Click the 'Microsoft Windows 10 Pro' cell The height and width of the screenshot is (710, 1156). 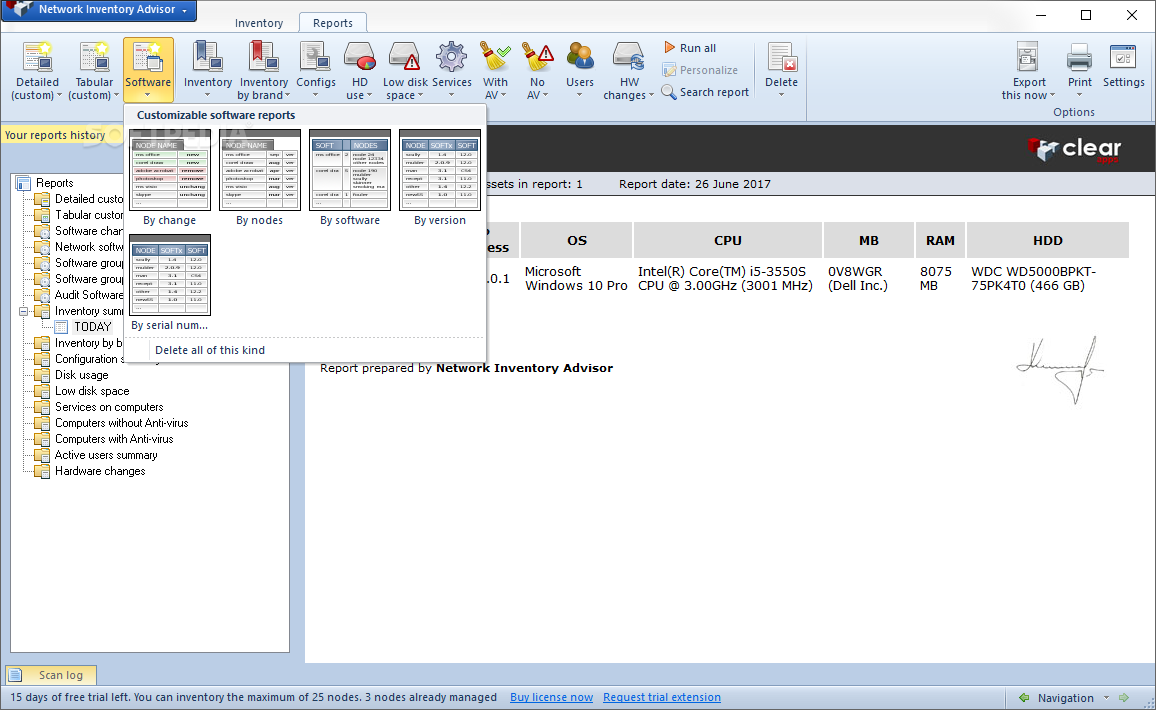(x=576, y=279)
